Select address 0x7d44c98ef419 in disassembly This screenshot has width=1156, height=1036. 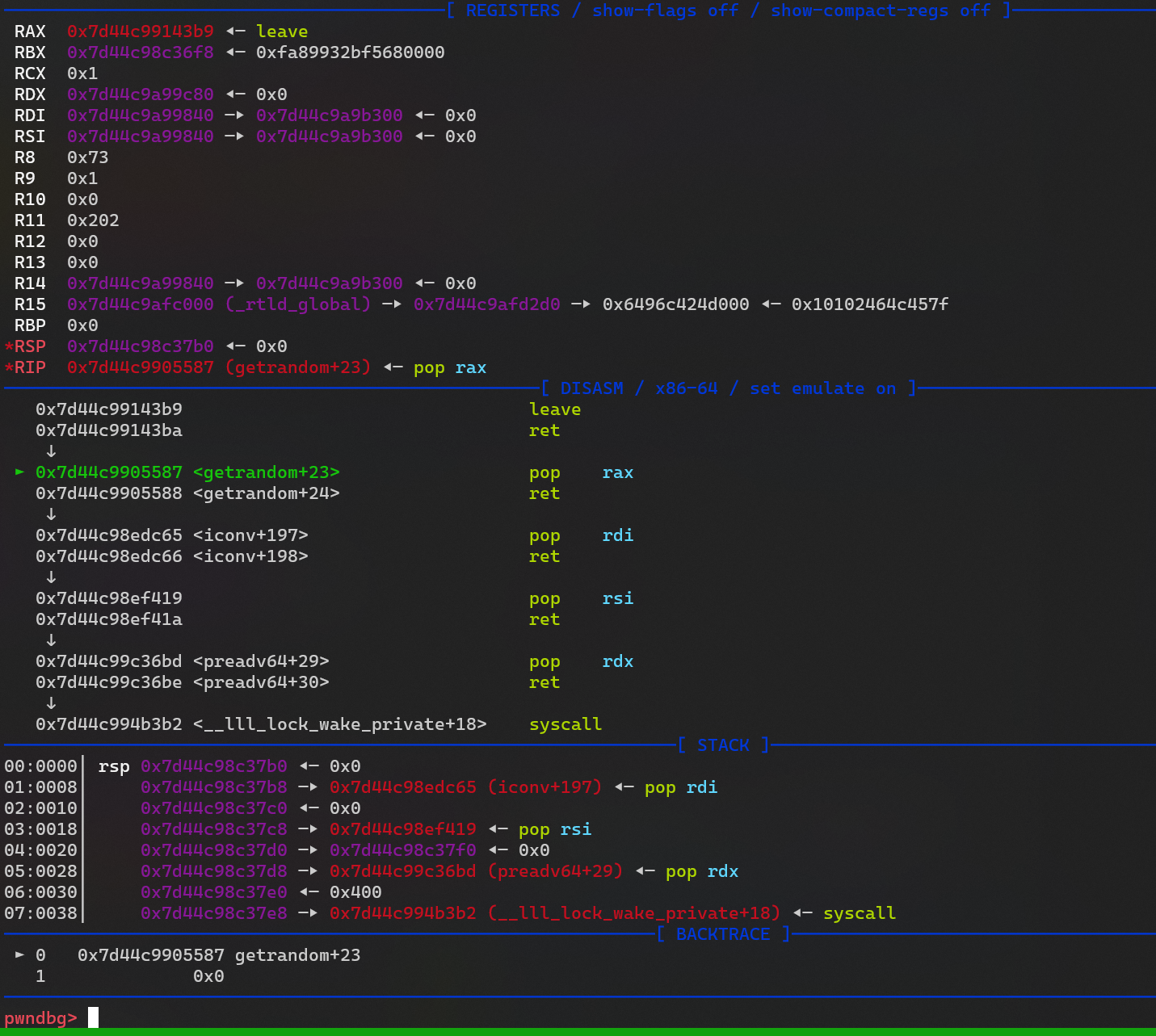109,598
